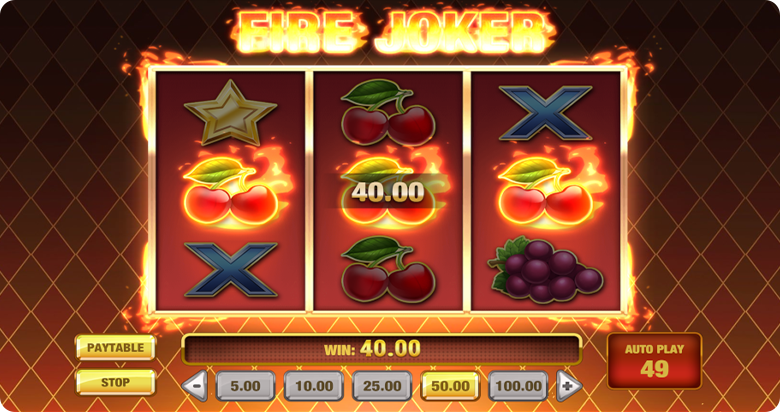Stop the reels with the Stop button
780x412 pixels.
click(x=115, y=382)
